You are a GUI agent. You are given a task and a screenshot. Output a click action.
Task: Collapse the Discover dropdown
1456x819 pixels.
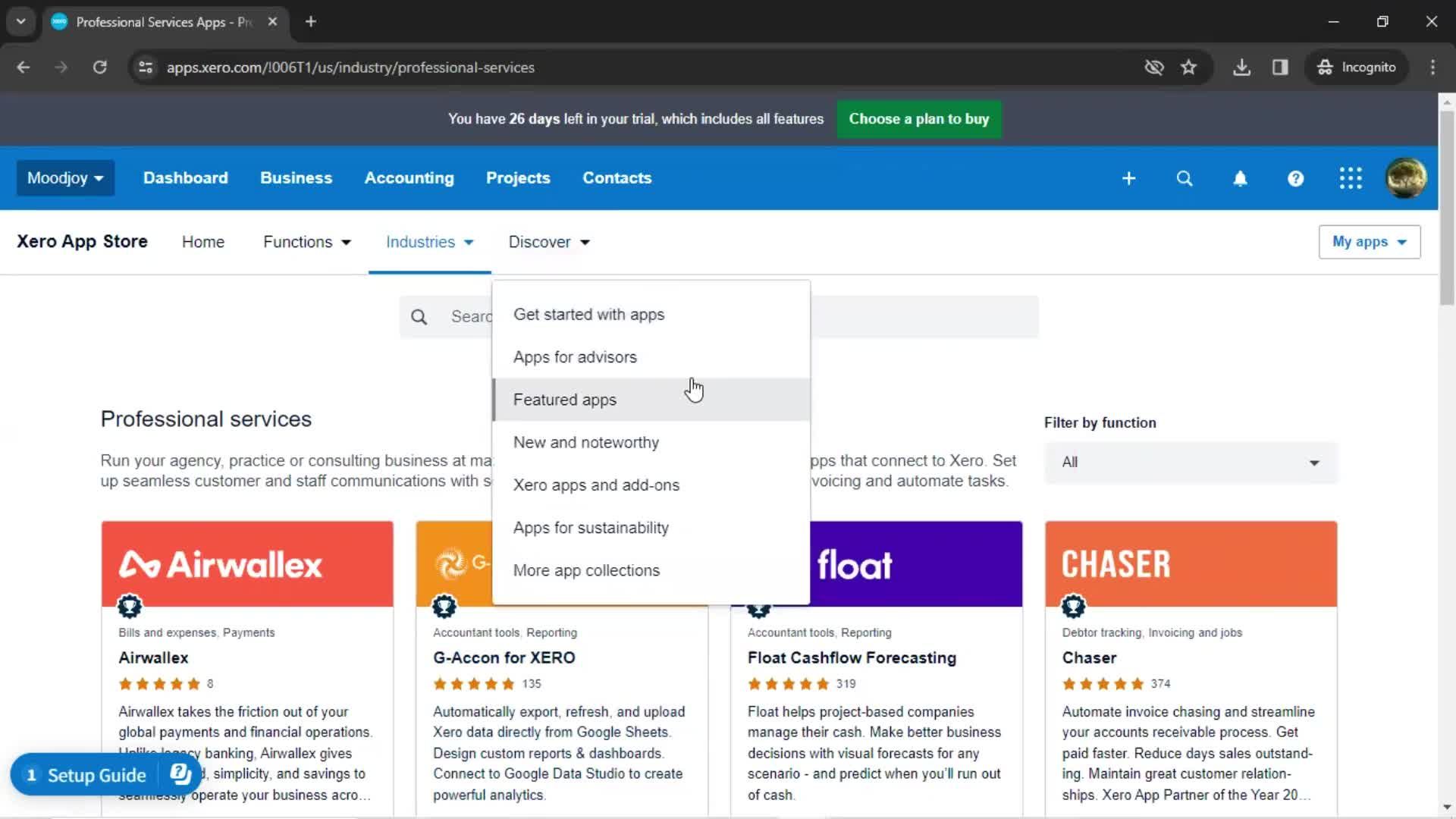pyautogui.click(x=549, y=242)
